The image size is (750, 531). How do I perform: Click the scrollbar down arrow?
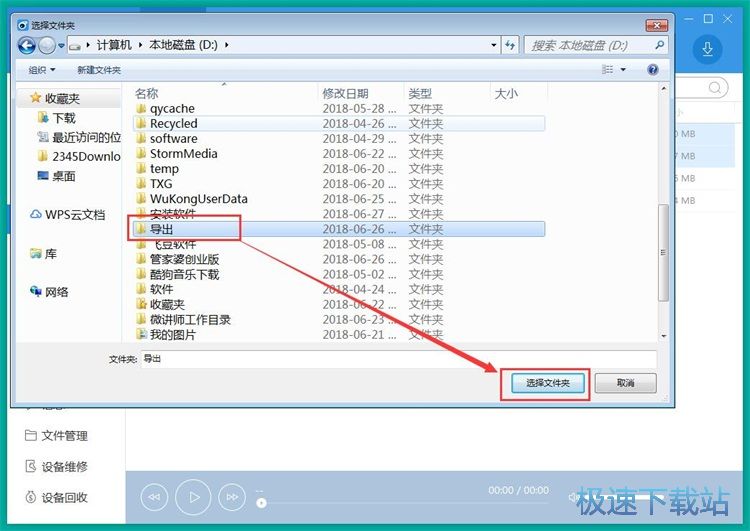(663, 336)
